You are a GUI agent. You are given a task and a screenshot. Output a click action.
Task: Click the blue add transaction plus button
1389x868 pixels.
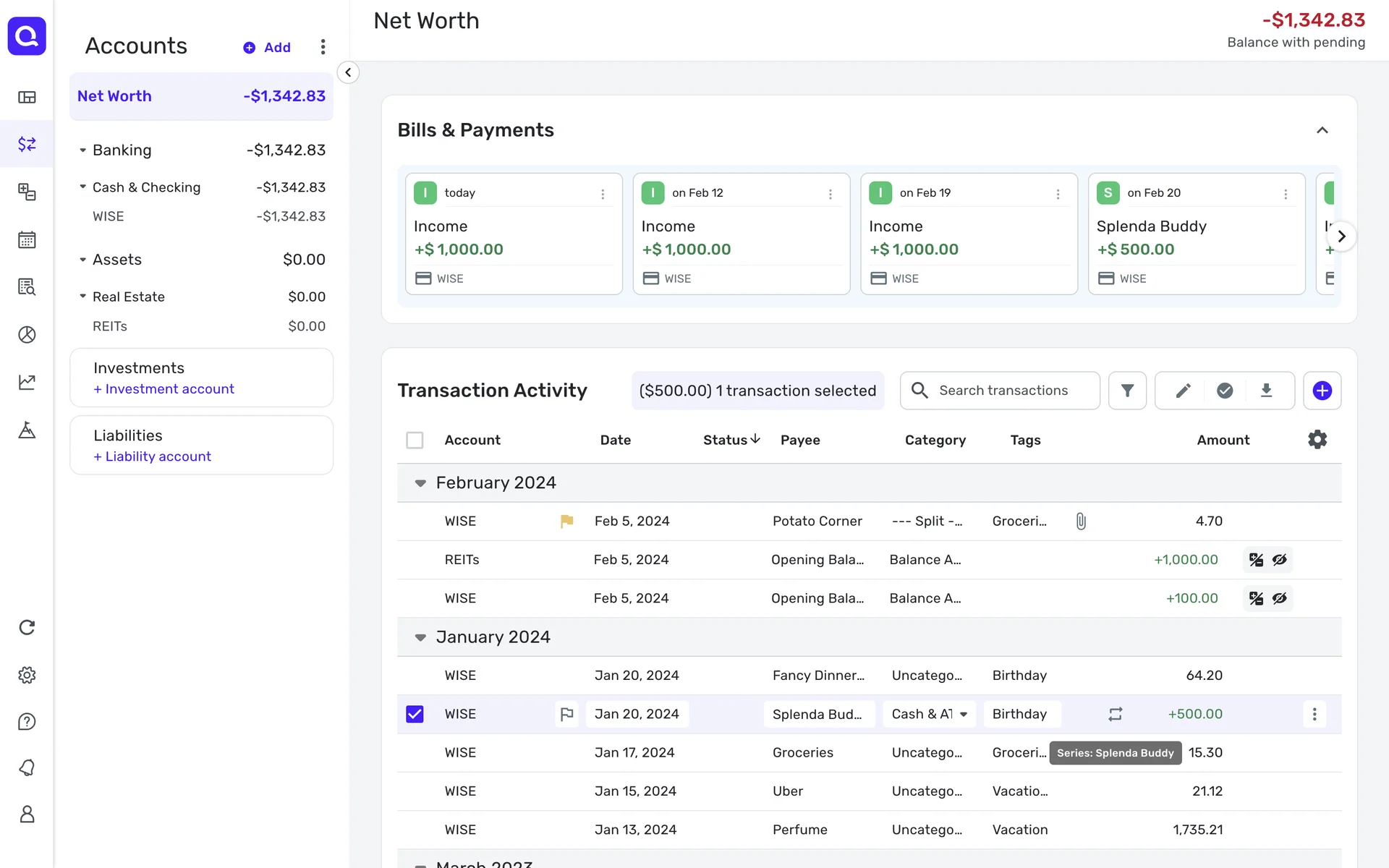[x=1322, y=391]
